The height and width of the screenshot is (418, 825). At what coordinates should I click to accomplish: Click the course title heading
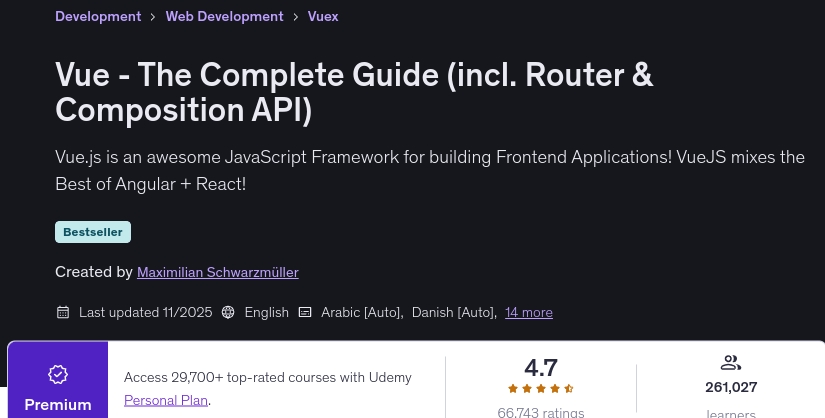(354, 92)
